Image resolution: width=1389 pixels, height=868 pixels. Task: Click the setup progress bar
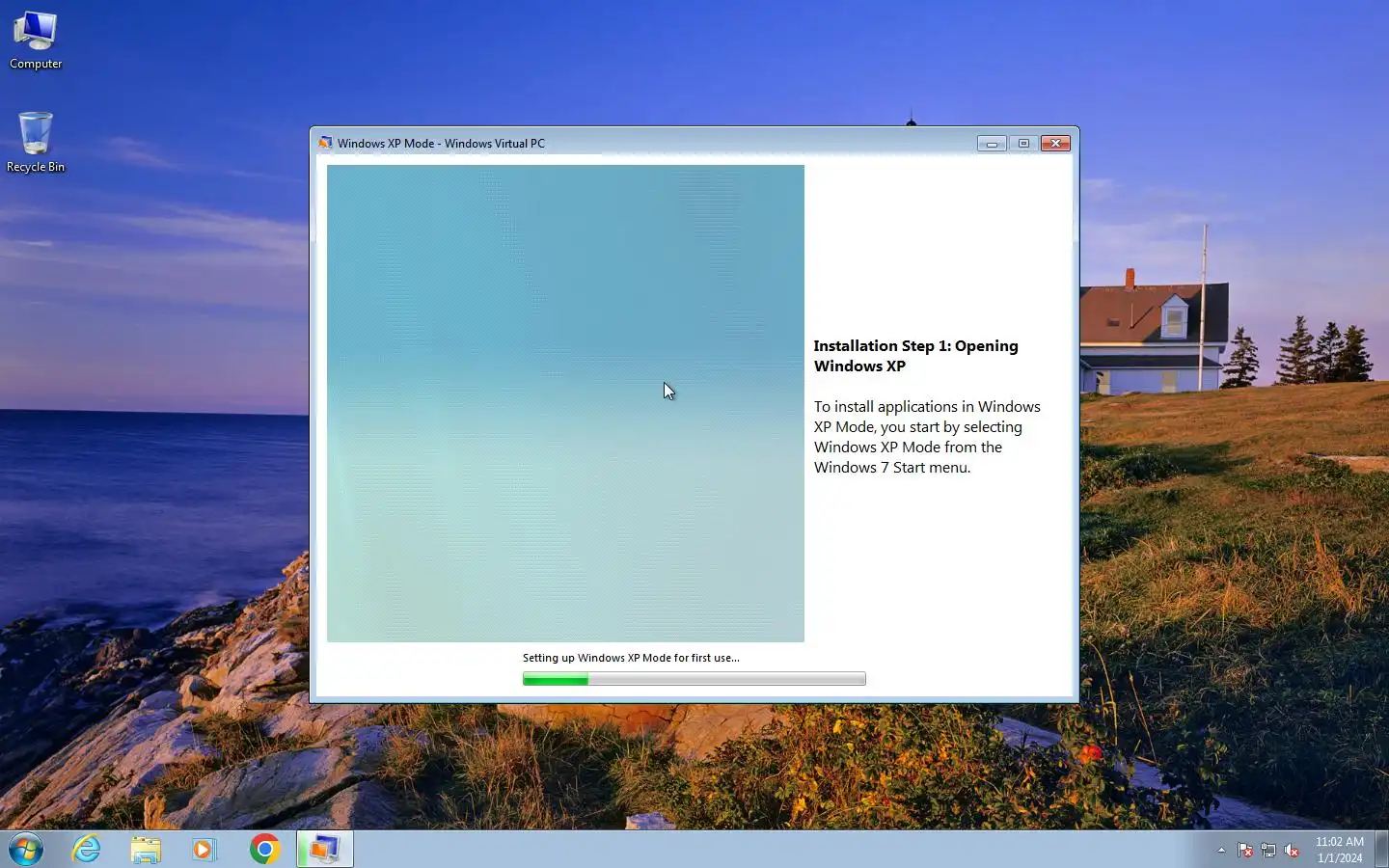pos(694,679)
